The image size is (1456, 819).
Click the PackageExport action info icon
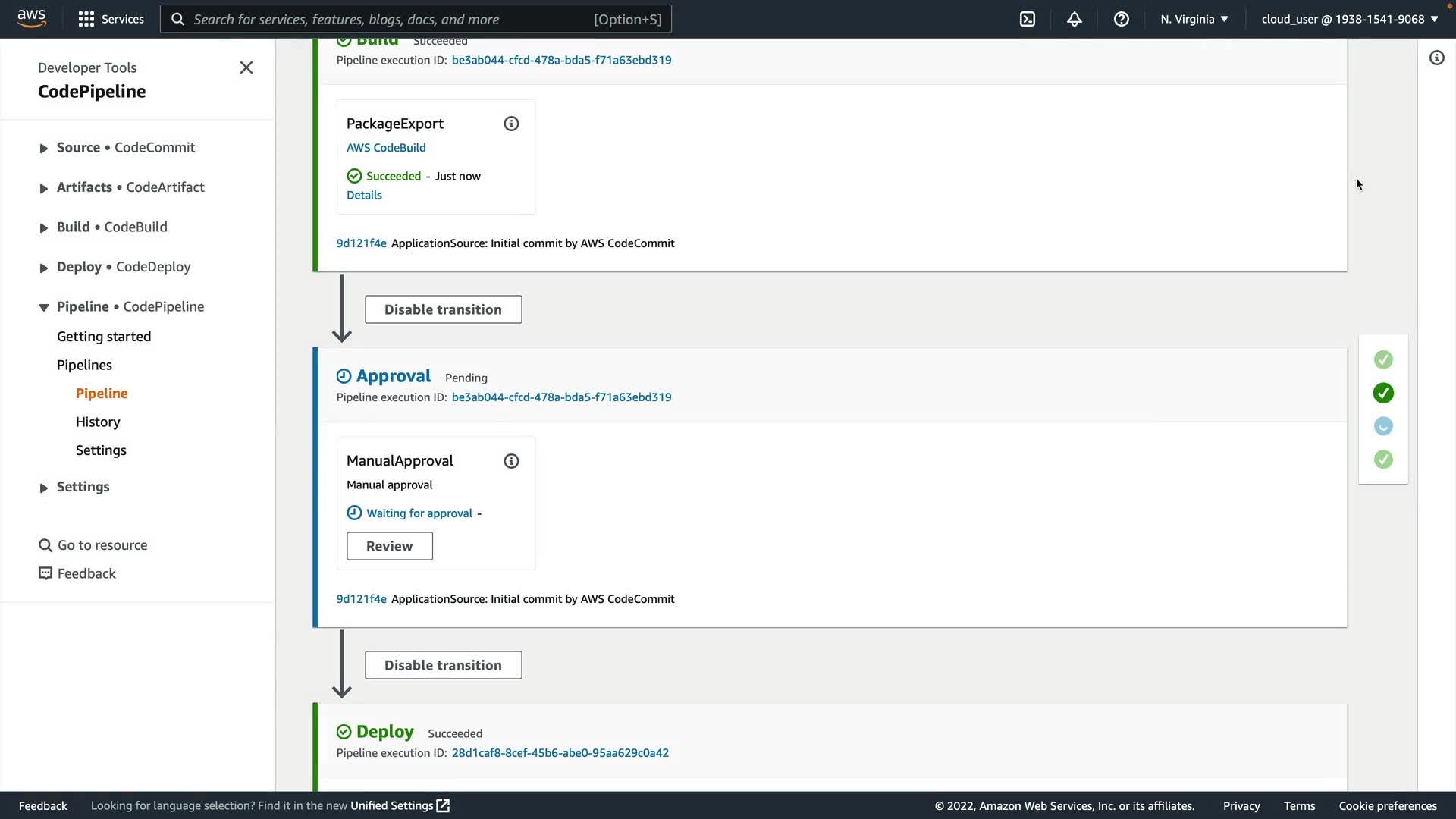tap(511, 124)
